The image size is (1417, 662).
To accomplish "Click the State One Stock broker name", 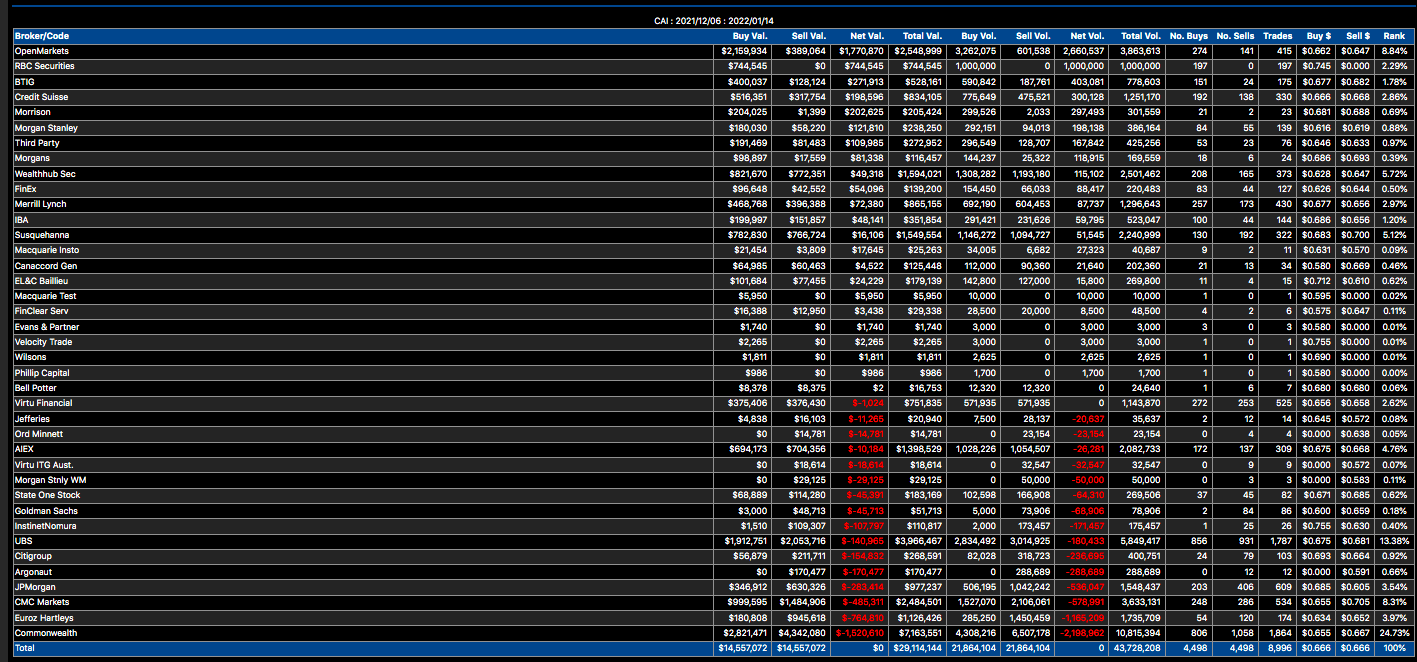I will (48, 495).
